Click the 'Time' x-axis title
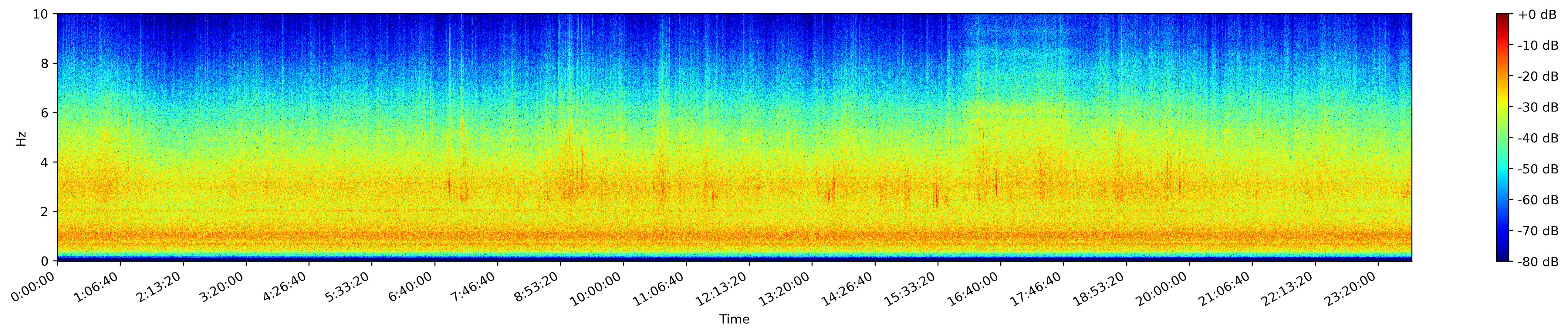 (734, 320)
